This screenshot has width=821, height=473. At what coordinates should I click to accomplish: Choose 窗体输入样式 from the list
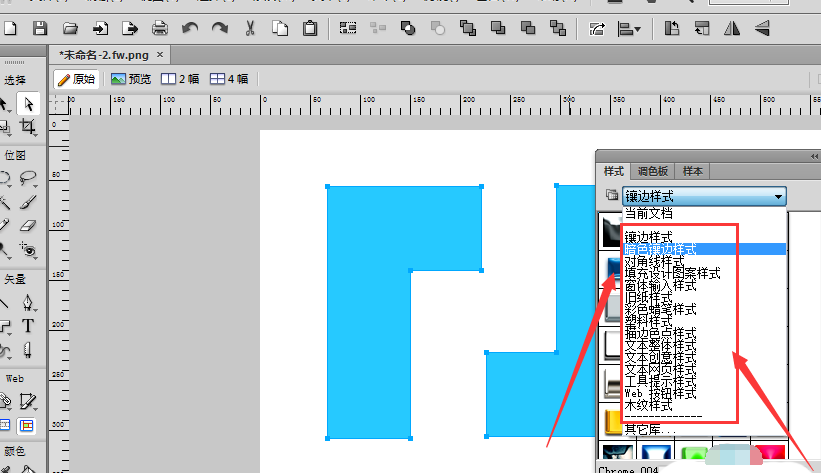(704, 285)
